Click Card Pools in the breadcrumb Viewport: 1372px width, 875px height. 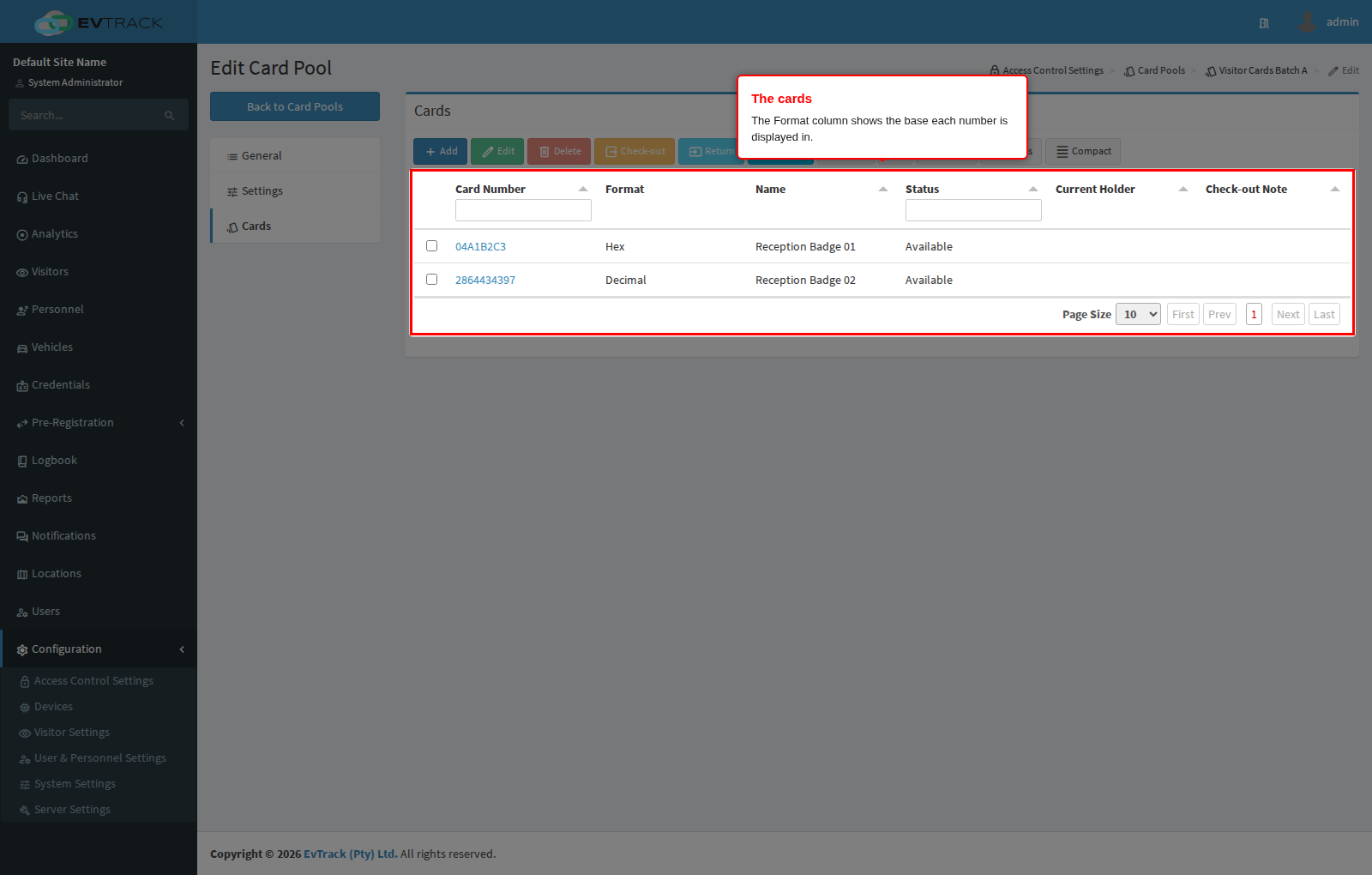tap(1154, 71)
